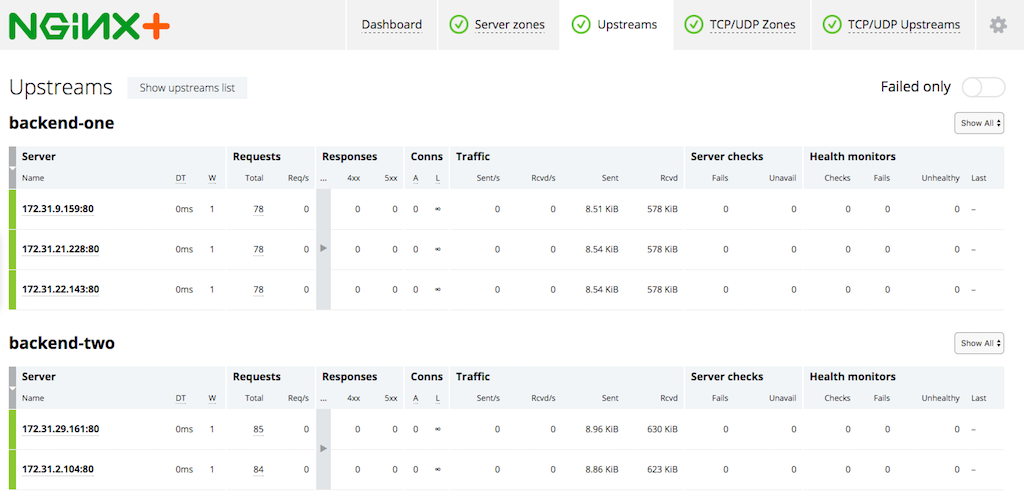1024x496 pixels.
Task: Click green status bar of server 172.31.9.159:80
Action: click(x=12, y=209)
